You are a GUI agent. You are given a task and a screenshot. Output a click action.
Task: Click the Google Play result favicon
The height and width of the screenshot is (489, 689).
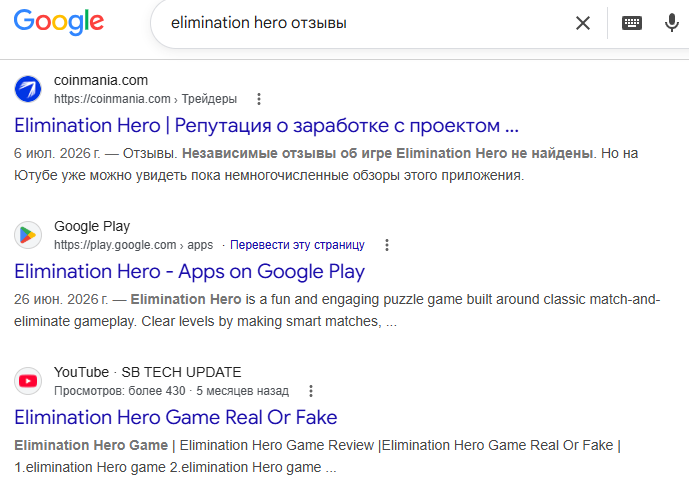pos(28,235)
